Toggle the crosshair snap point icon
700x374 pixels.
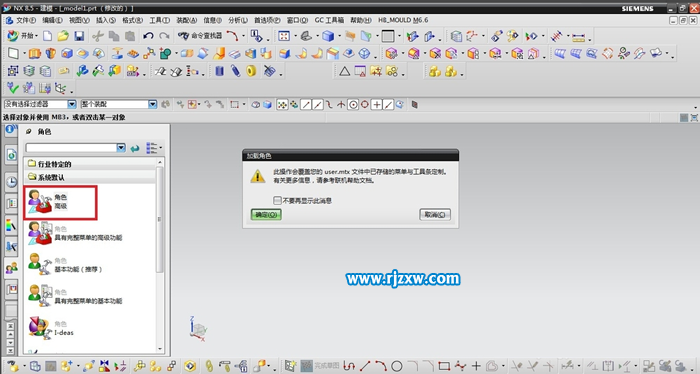(x=377, y=104)
